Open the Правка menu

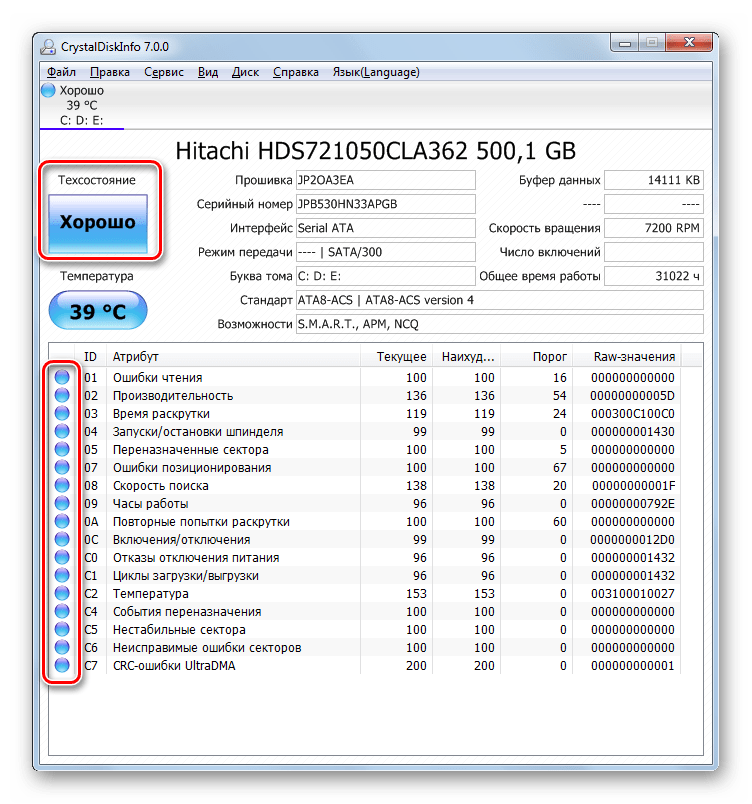click(x=110, y=72)
